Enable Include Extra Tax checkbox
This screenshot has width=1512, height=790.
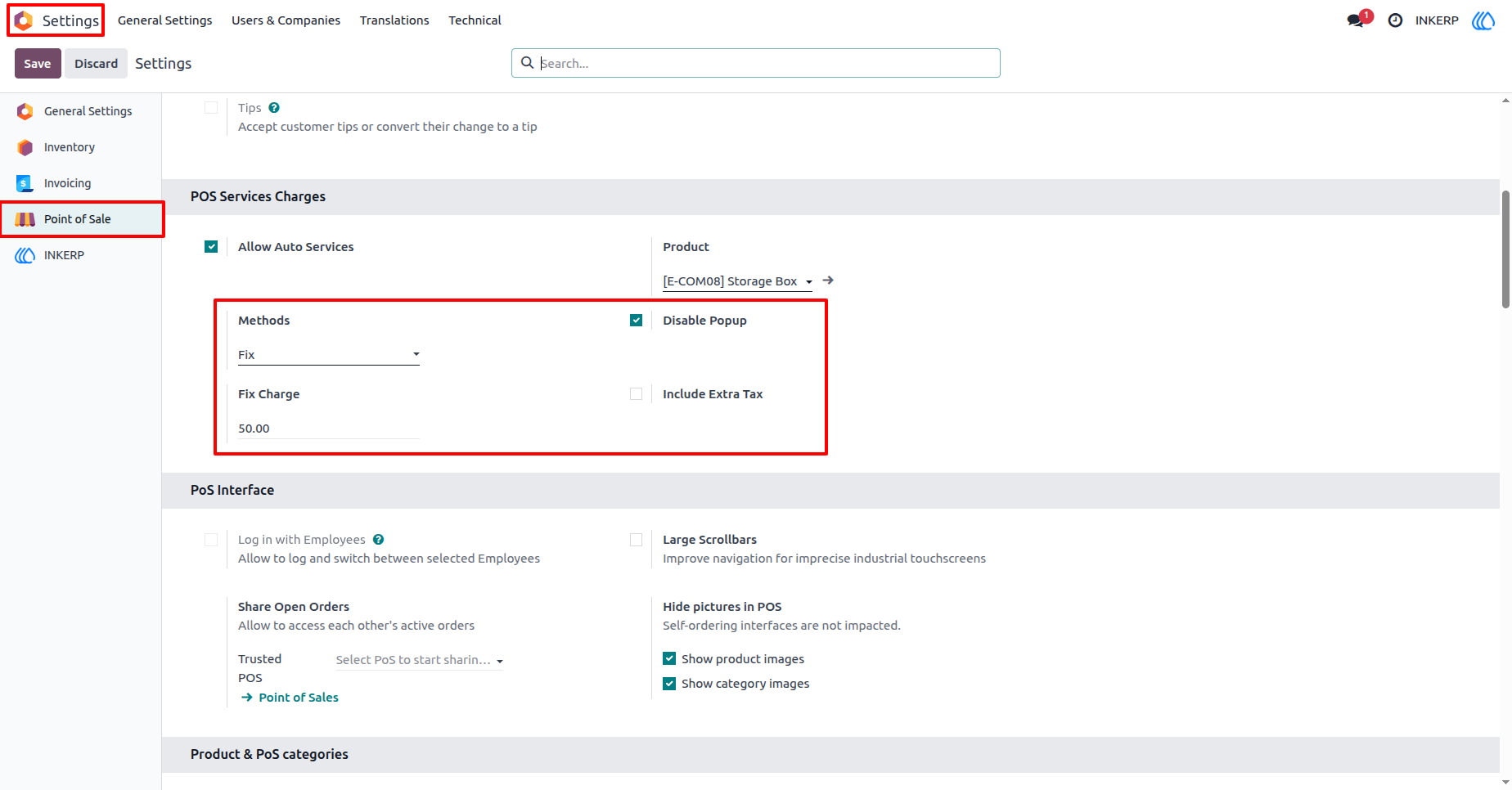point(636,394)
